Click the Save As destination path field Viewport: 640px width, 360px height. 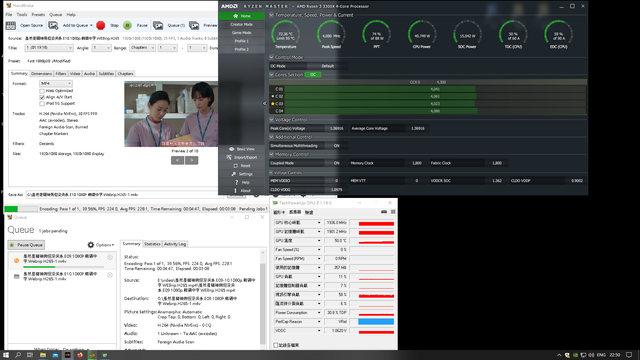[124, 195]
